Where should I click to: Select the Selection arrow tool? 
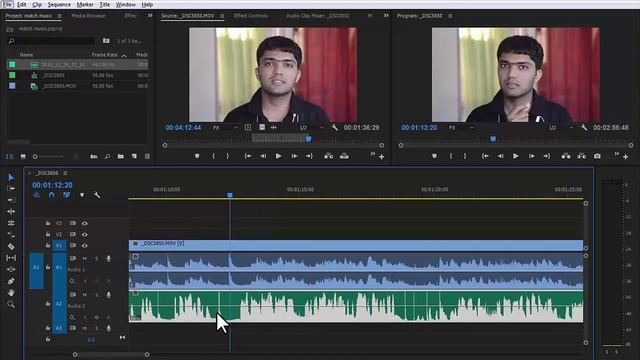click(11, 178)
